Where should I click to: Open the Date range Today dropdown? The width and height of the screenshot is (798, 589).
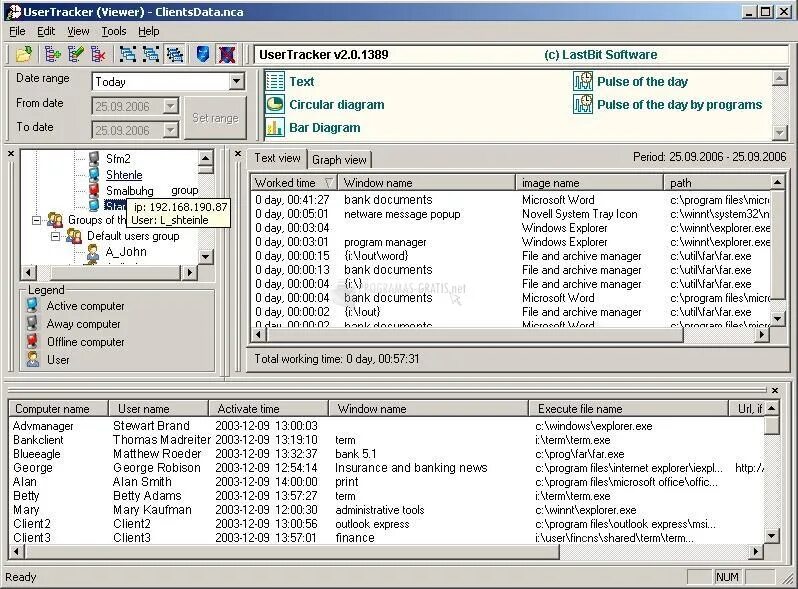pyautogui.click(x=236, y=81)
